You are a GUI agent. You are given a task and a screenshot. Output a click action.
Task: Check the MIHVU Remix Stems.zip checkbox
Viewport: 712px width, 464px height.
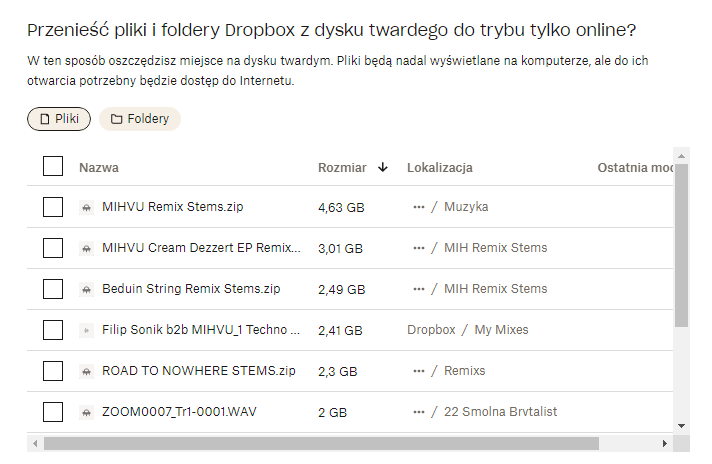tap(53, 207)
